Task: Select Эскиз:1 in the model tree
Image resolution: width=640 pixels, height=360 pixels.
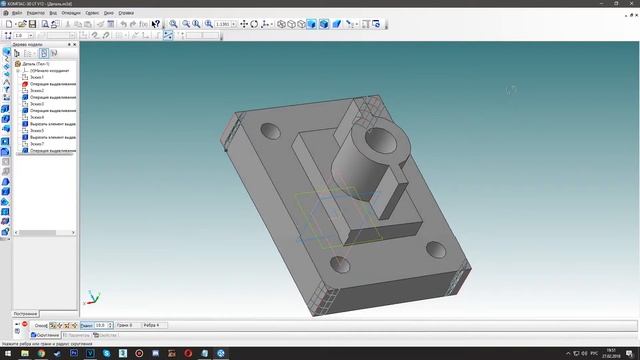Action: [37, 77]
